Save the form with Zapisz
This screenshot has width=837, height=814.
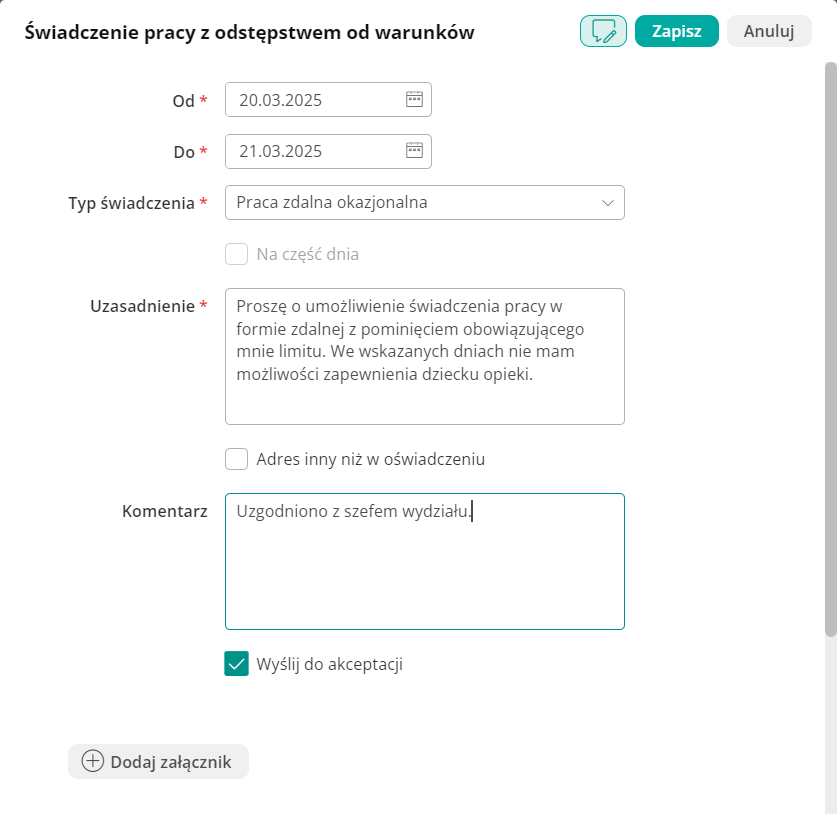click(x=676, y=31)
